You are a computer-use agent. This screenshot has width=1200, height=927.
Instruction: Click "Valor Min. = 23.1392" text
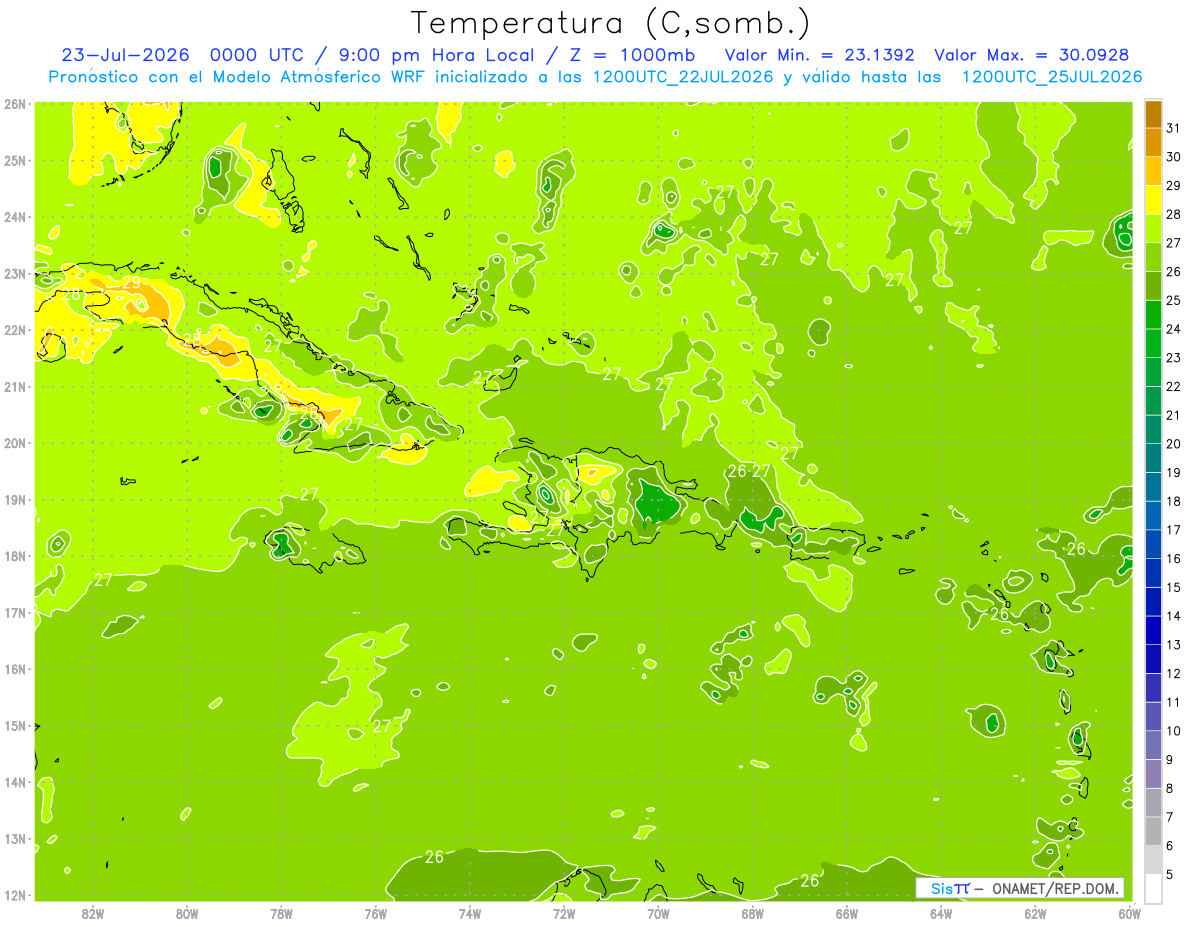819,55
